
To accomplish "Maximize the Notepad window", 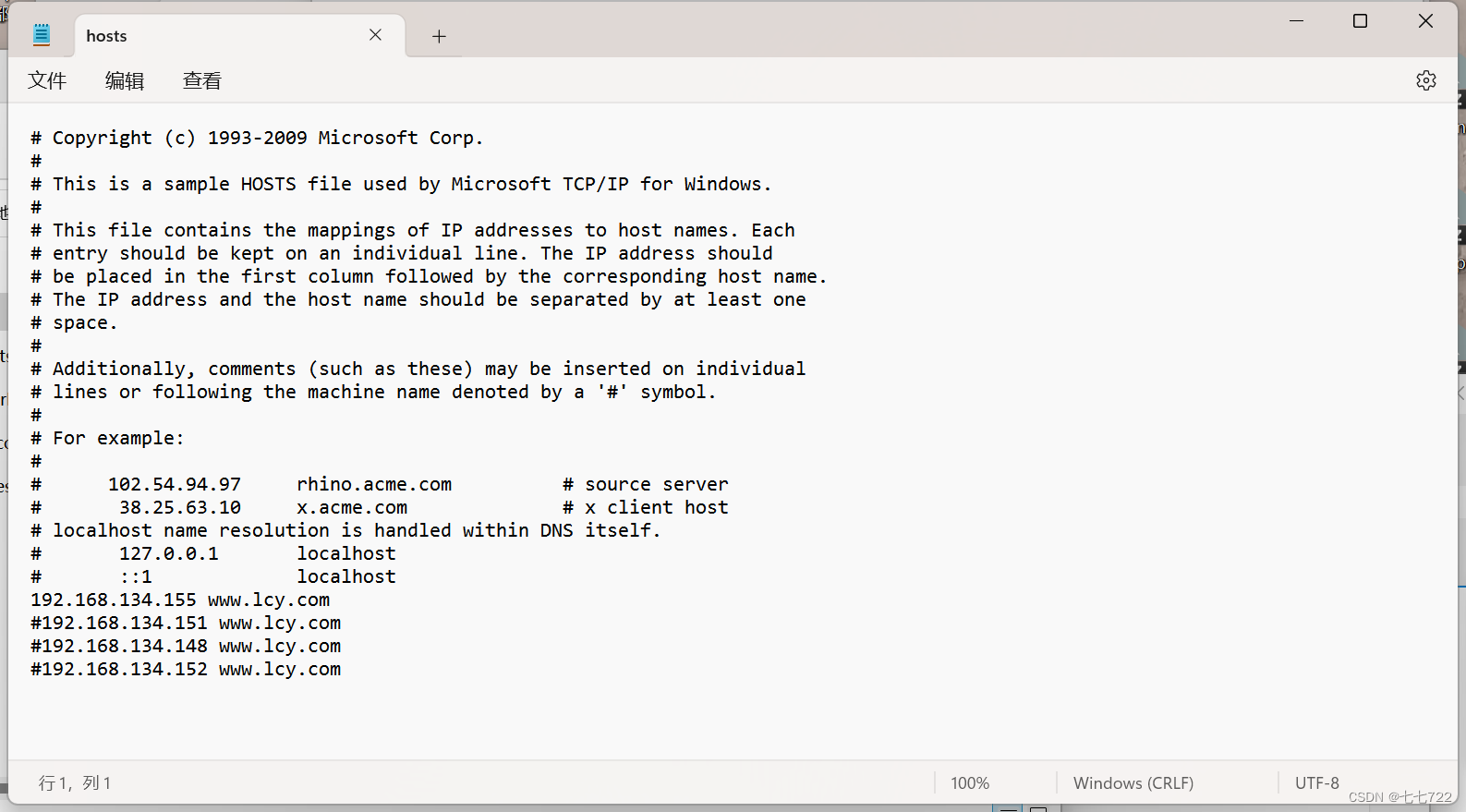I will click(1360, 20).
